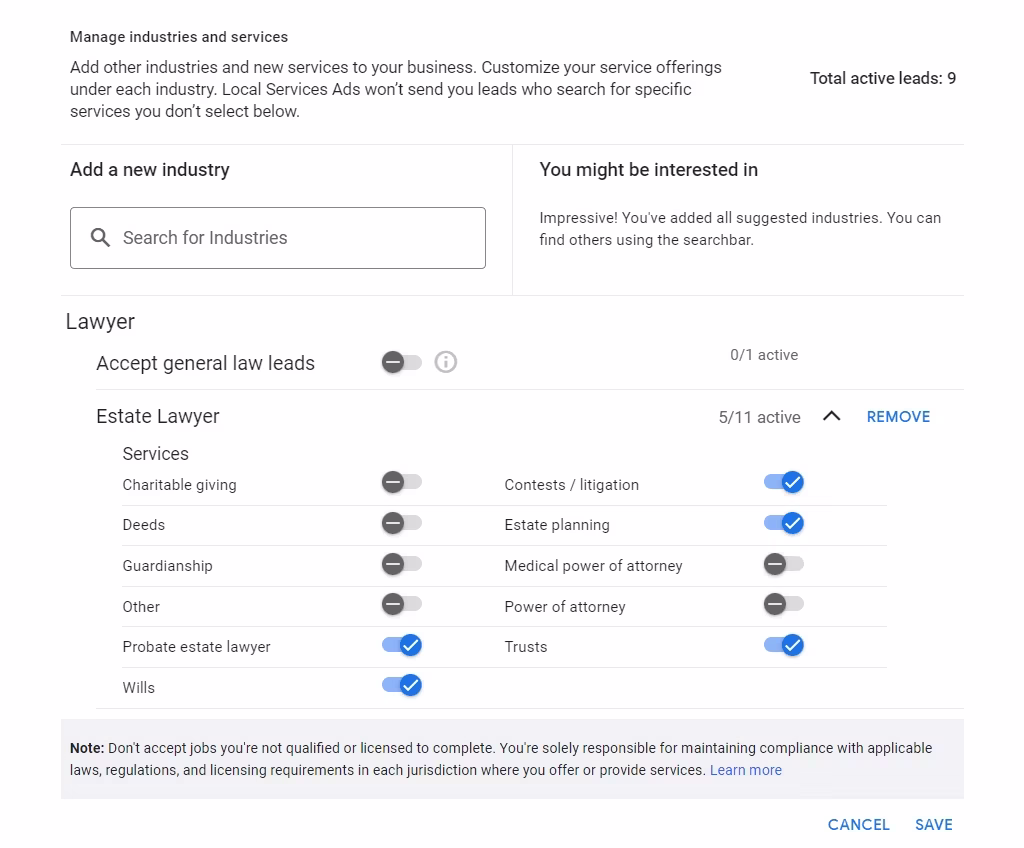The width and height of the screenshot is (1024, 848).
Task: Click the '5/11 active' count
Action: pyautogui.click(x=760, y=417)
